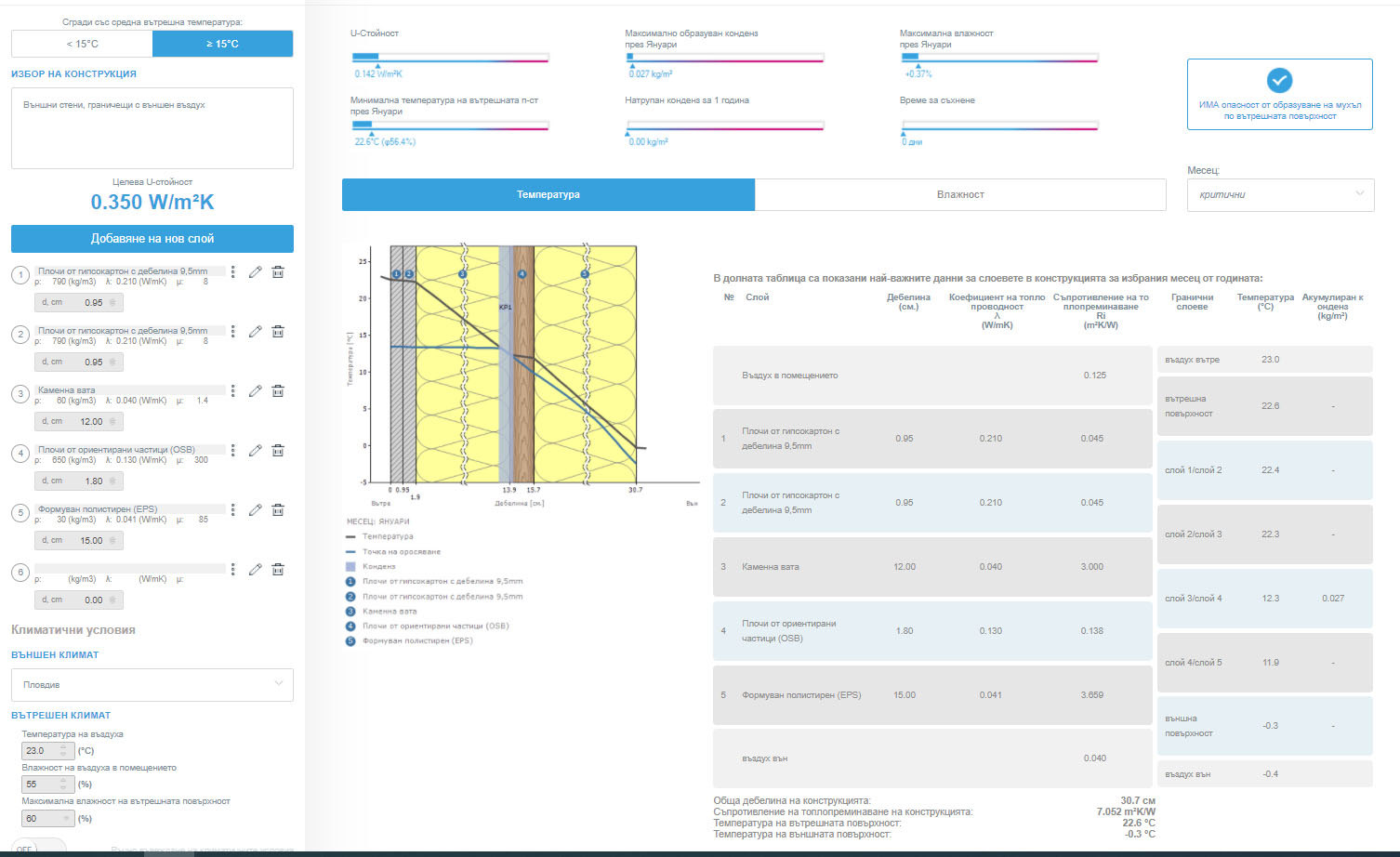Open the Месец dropdown showing критични
This screenshot has height=857, width=1400.
coord(1279,194)
